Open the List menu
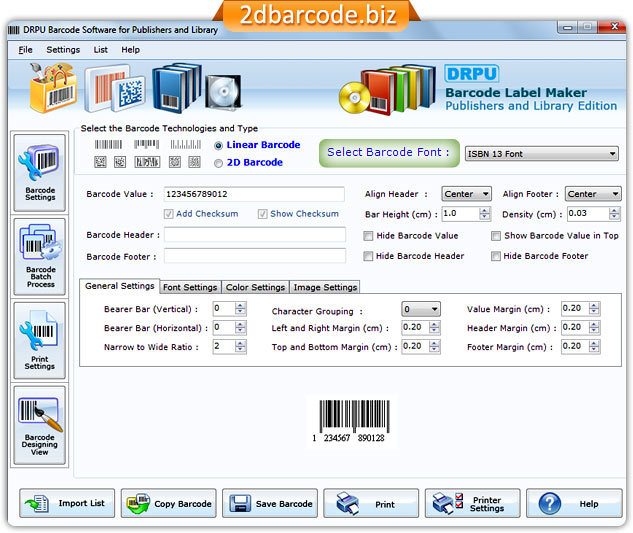This screenshot has height=533, width=633. [101, 50]
